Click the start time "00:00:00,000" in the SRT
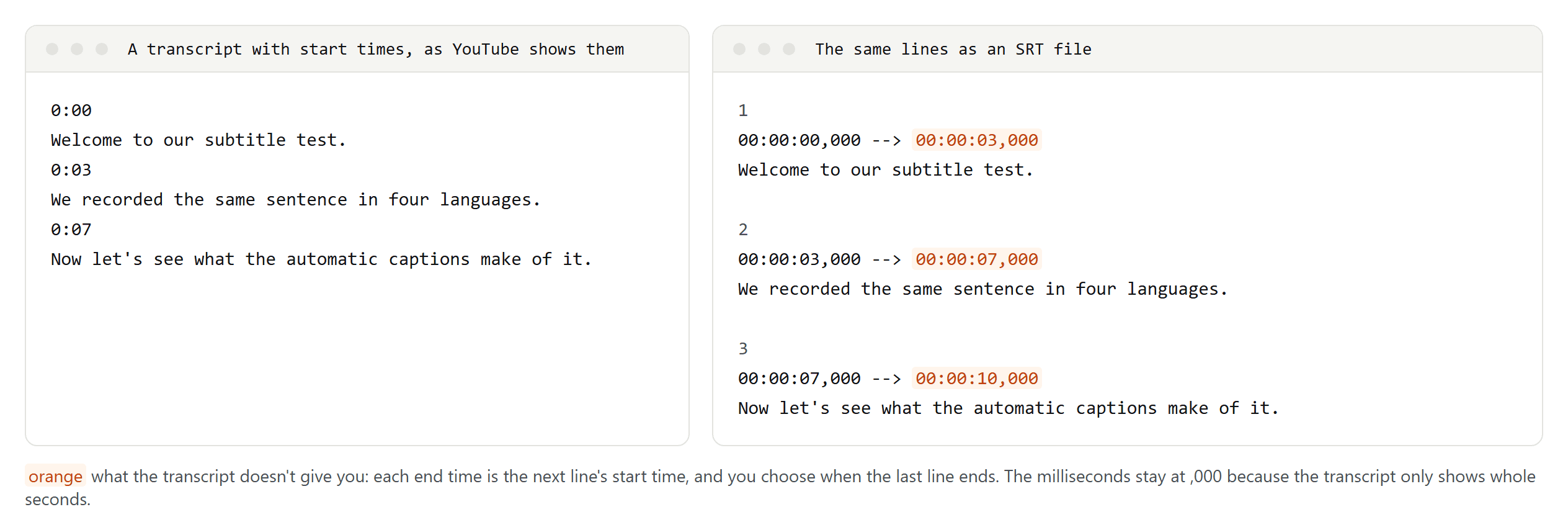 pos(800,140)
